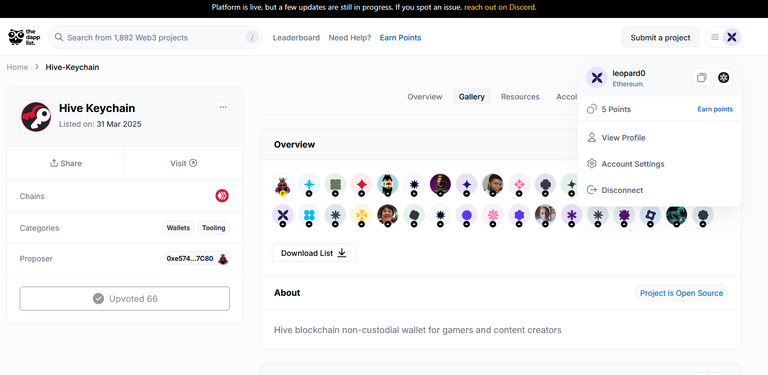The width and height of the screenshot is (768, 375).
Task: Open the hamburger menu beside the avatar
Action: pyautogui.click(x=715, y=37)
